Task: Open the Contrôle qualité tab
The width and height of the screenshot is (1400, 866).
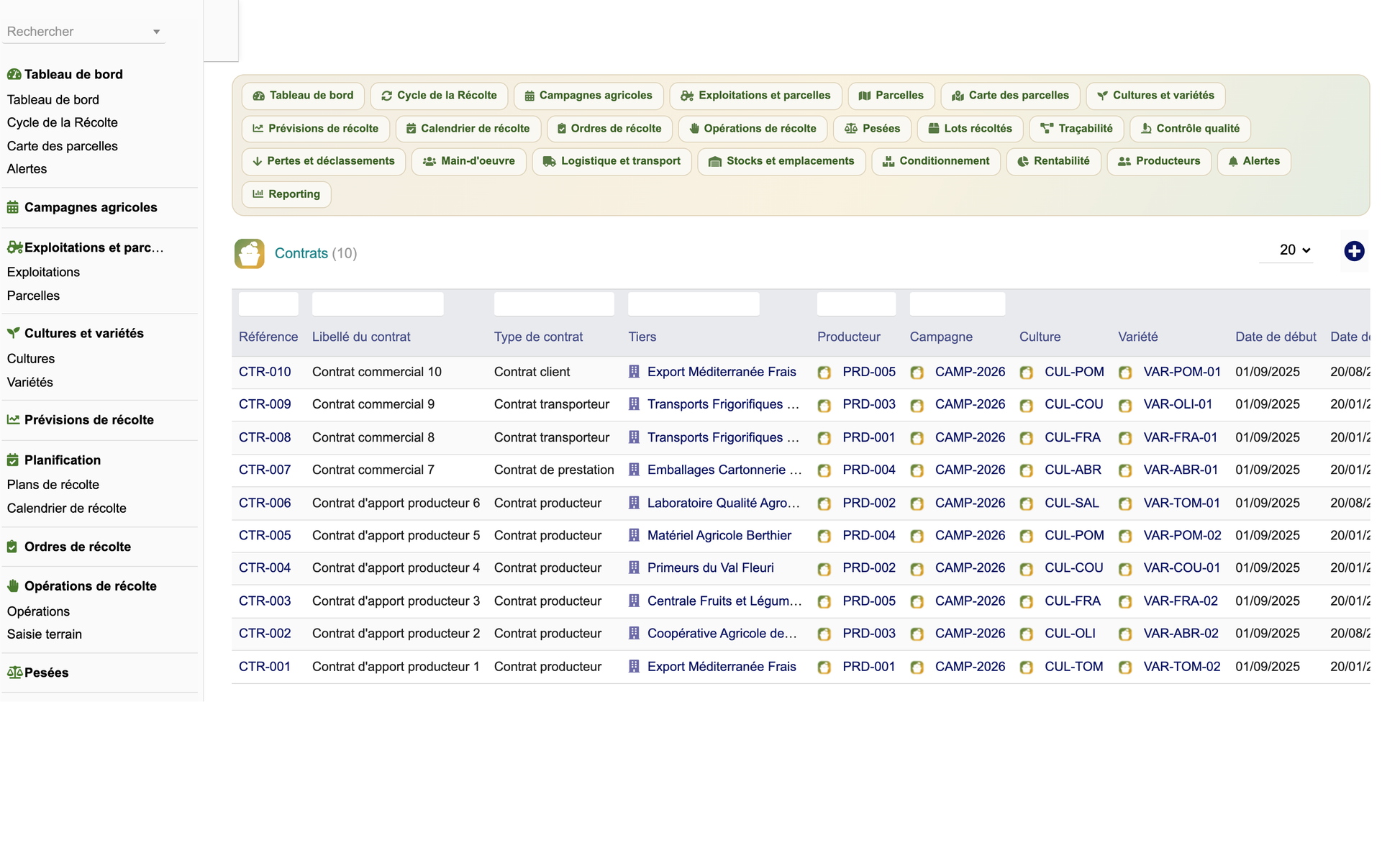Action: pyautogui.click(x=1190, y=129)
